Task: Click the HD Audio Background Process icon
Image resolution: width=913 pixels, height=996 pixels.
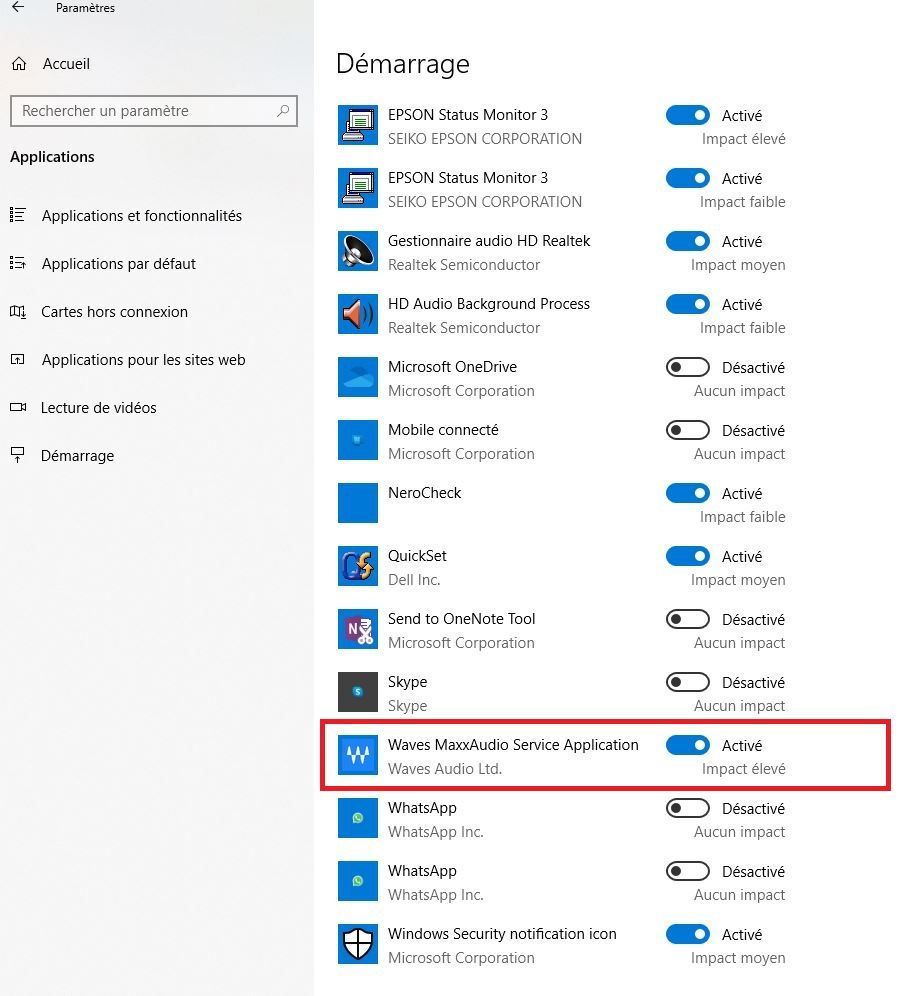Action: (358, 314)
